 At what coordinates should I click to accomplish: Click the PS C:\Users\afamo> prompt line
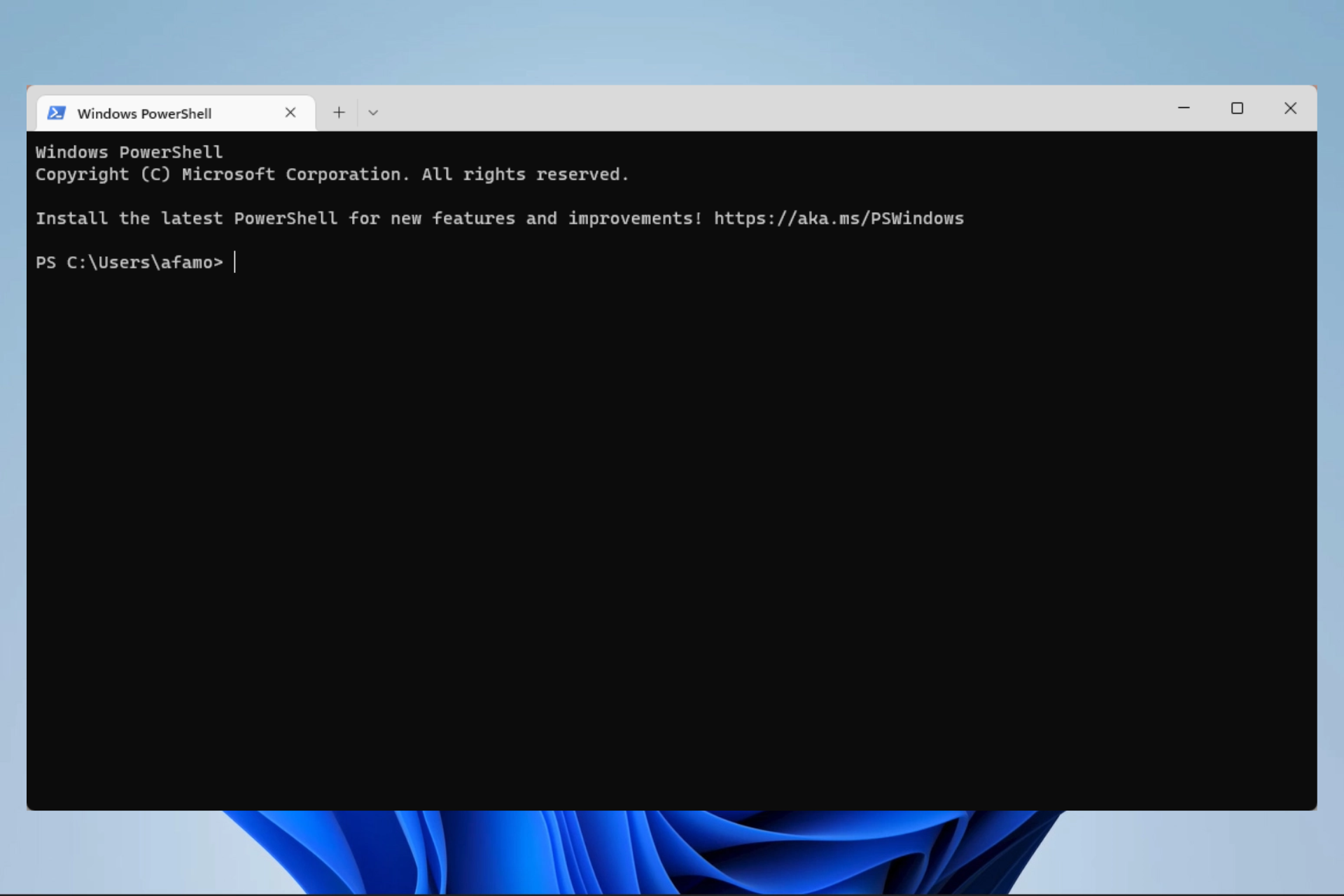coord(129,262)
